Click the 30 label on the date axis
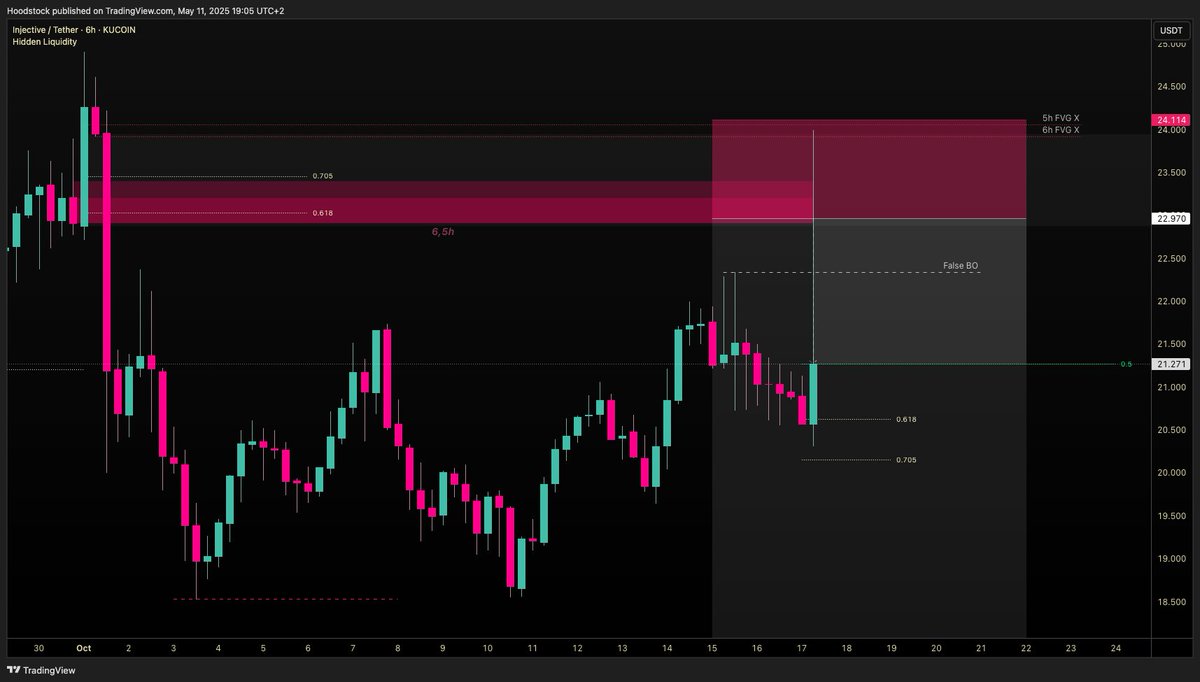This screenshot has height=682, width=1200. pos(39,648)
